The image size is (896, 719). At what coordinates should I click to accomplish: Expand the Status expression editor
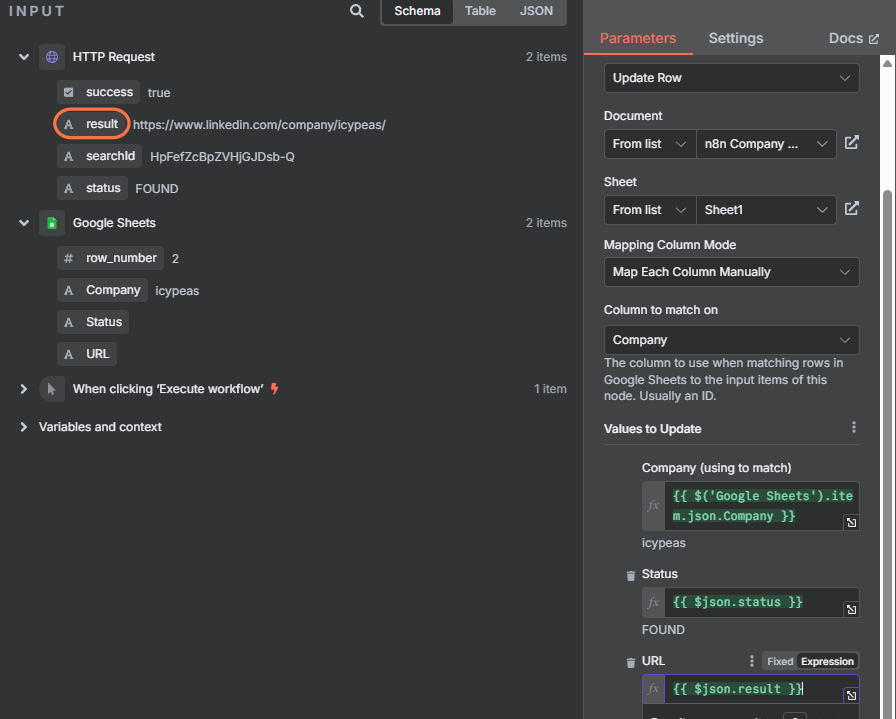pyautogui.click(x=851, y=609)
